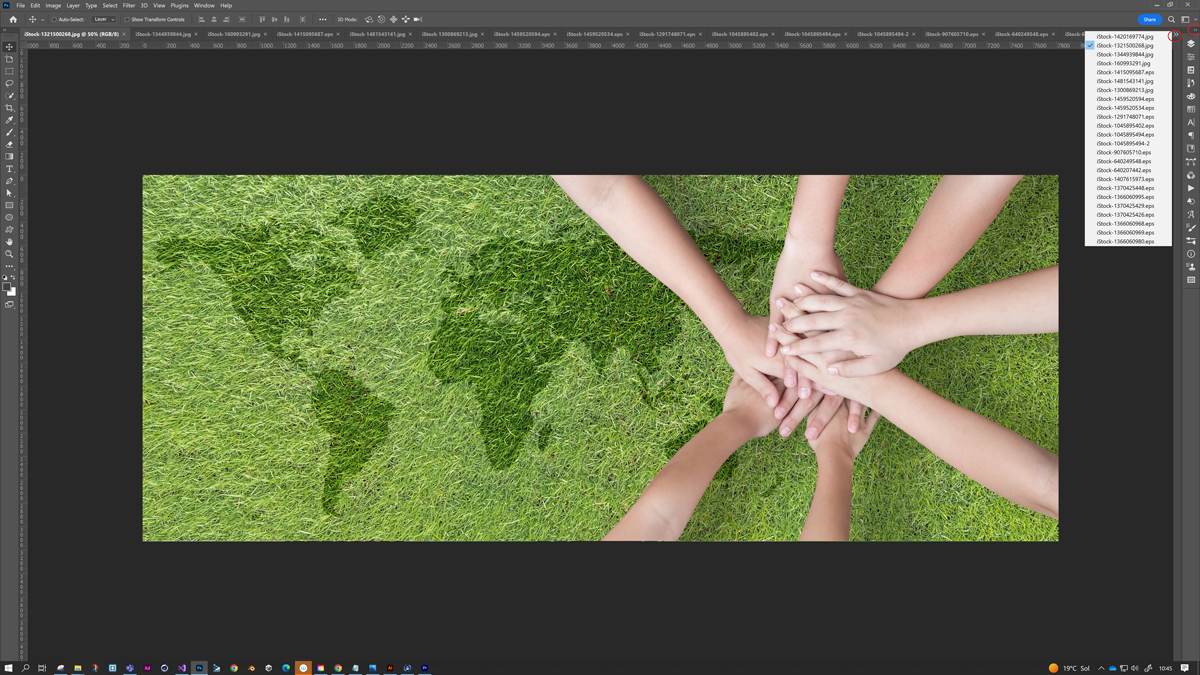This screenshot has width=1200, height=675.
Task: Click the Windows Start button
Action: point(8,667)
